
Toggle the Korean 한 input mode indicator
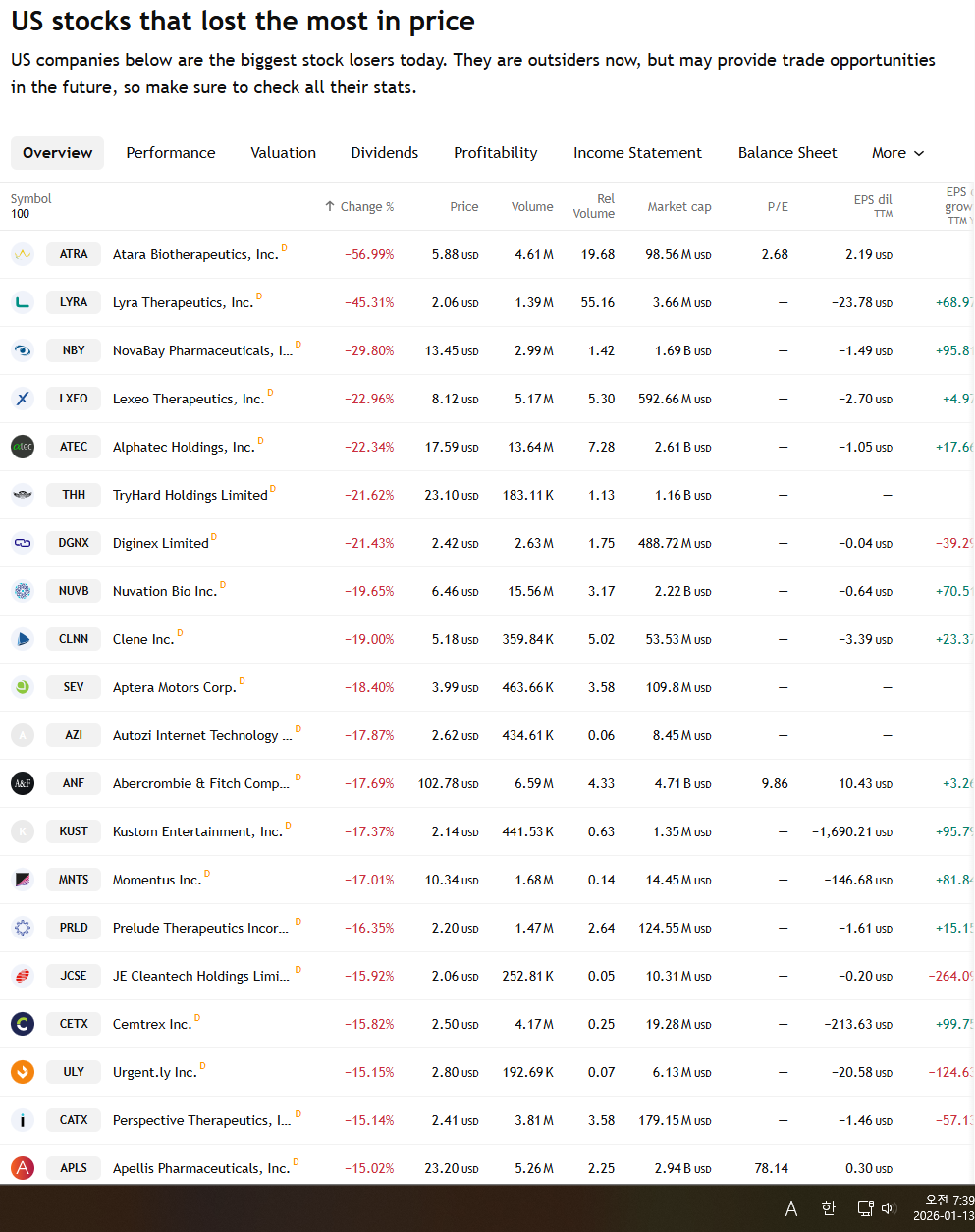[x=828, y=1208]
